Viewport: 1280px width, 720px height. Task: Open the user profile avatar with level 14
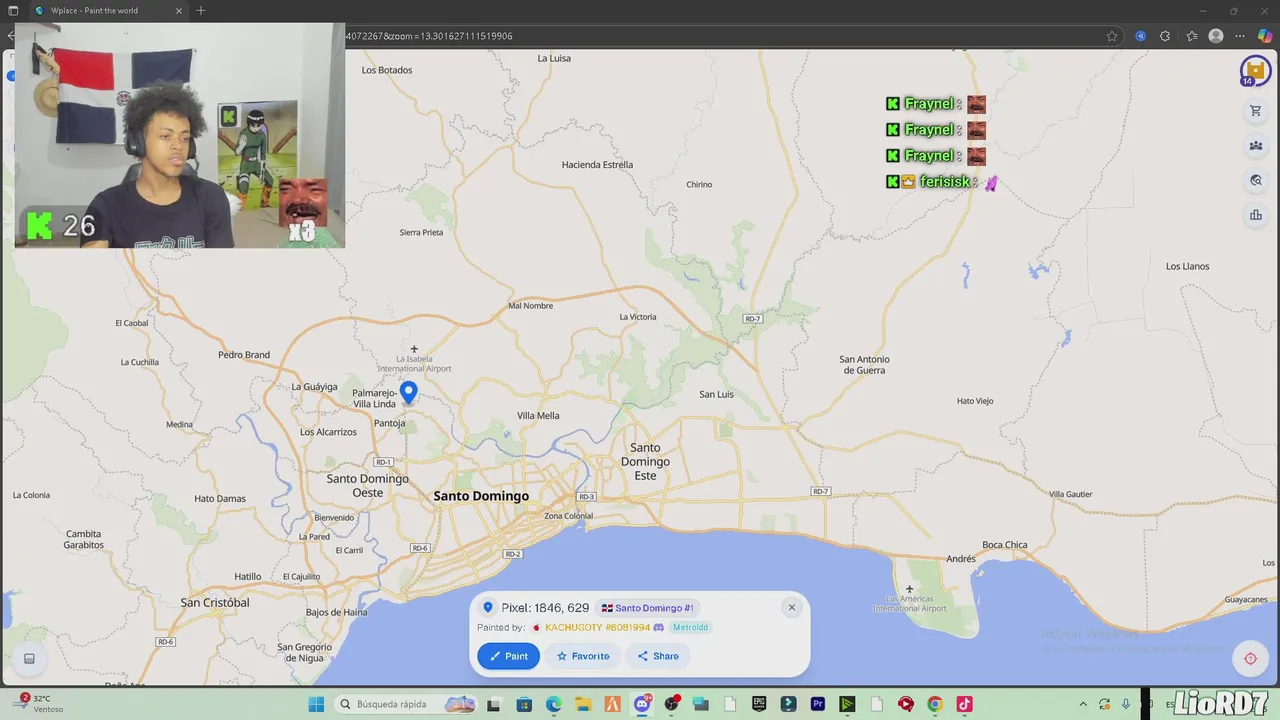1255,71
